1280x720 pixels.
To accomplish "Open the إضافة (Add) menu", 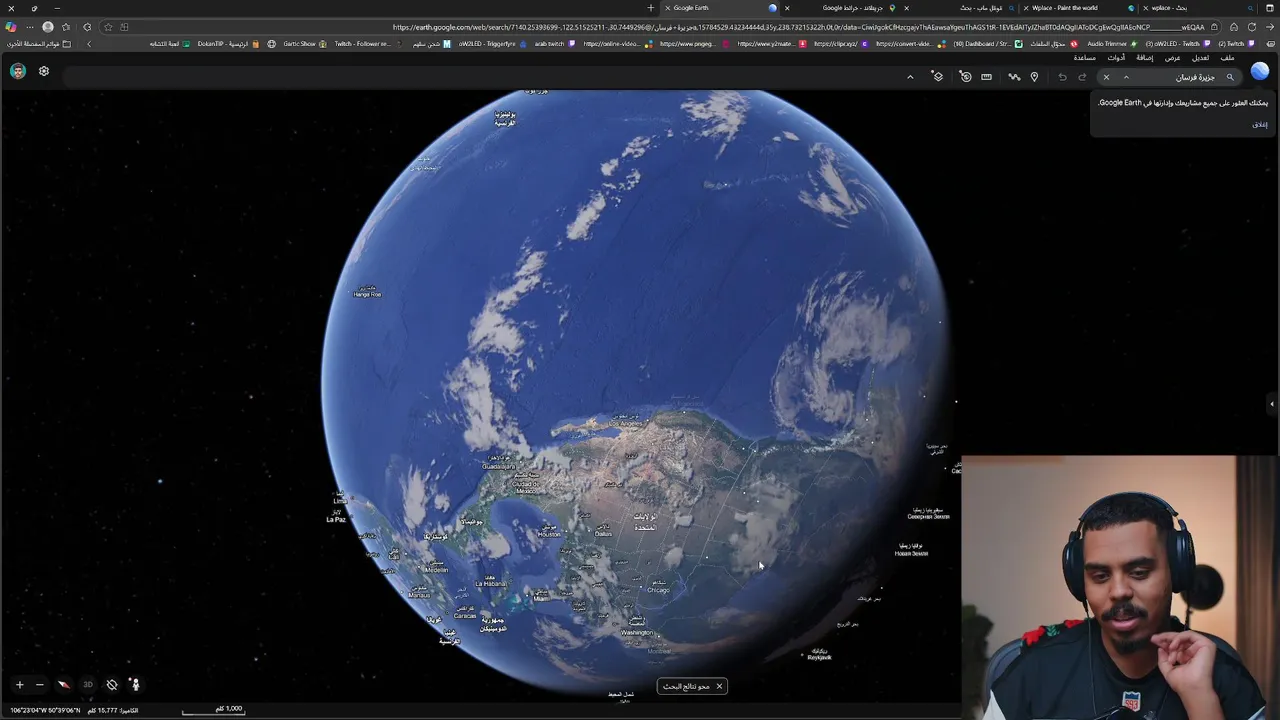I will (1145, 58).
